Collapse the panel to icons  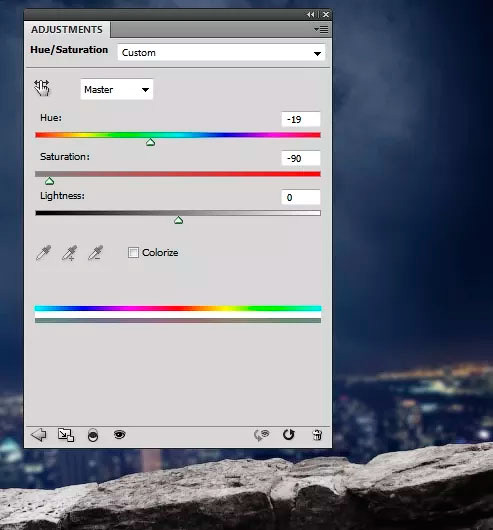[x=311, y=15]
